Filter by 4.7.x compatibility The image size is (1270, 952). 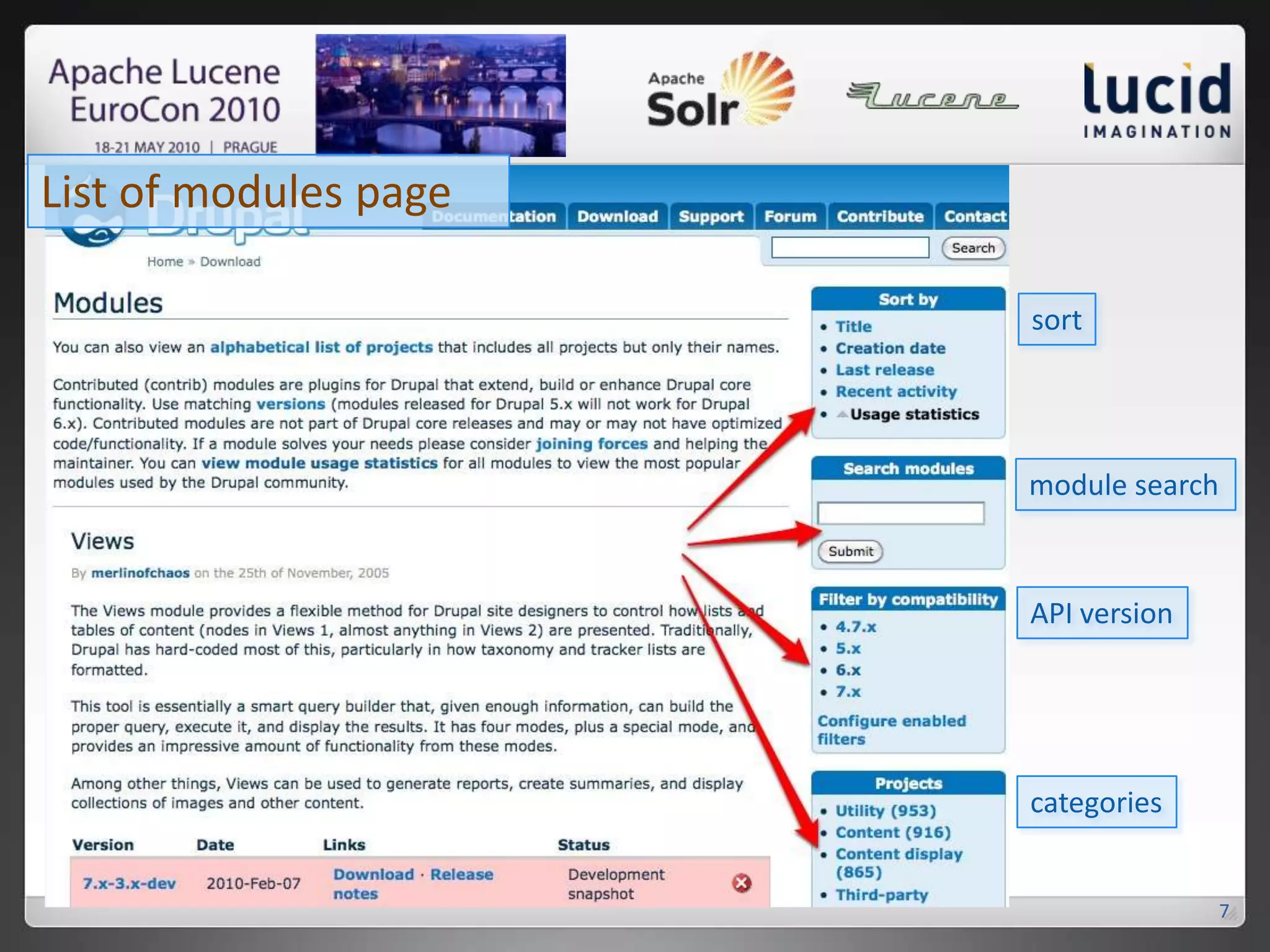point(856,627)
